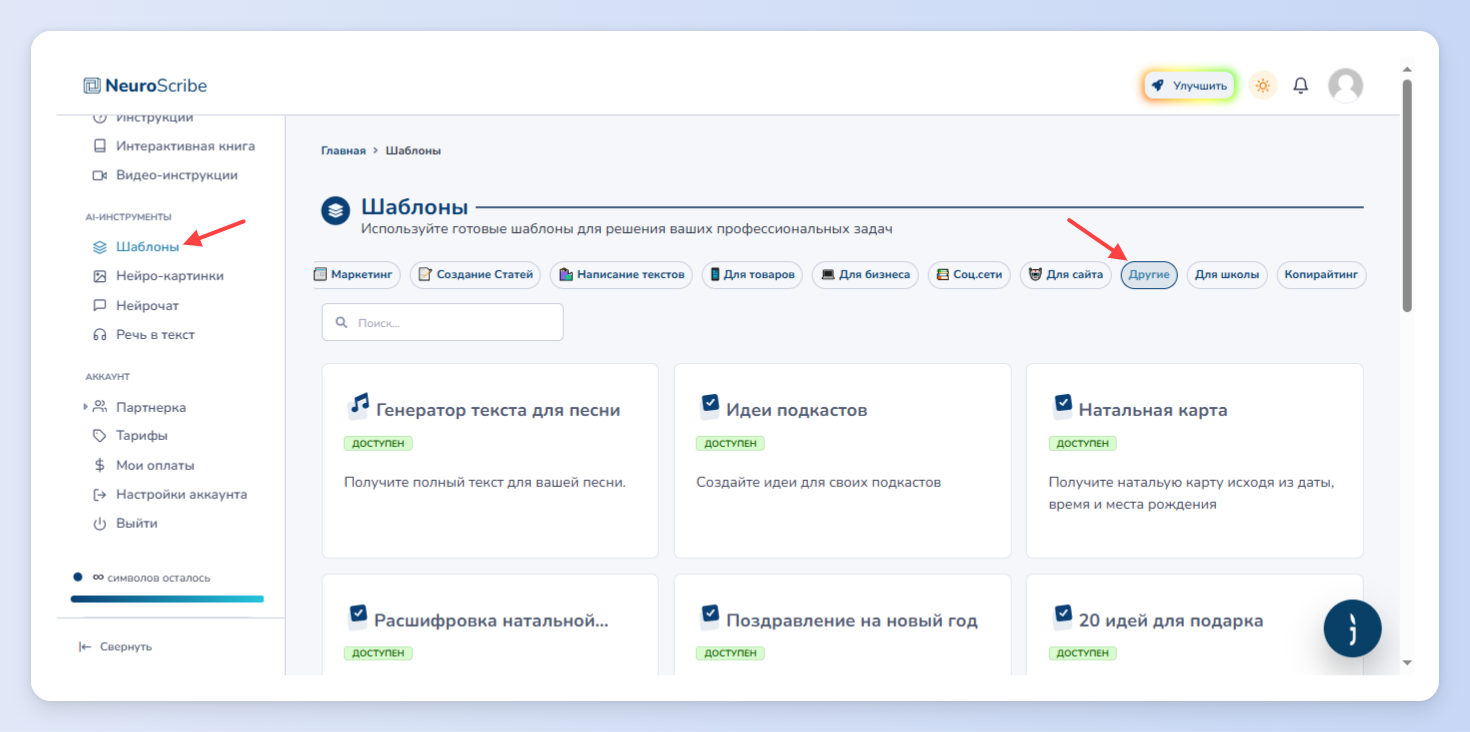Click the music note icon on song card
1470x732 pixels.
coord(358,405)
